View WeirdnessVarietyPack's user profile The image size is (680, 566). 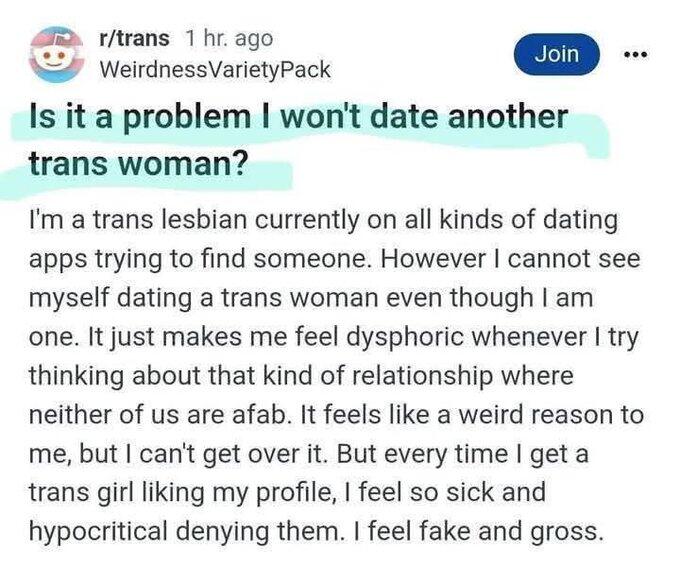(x=215, y=69)
